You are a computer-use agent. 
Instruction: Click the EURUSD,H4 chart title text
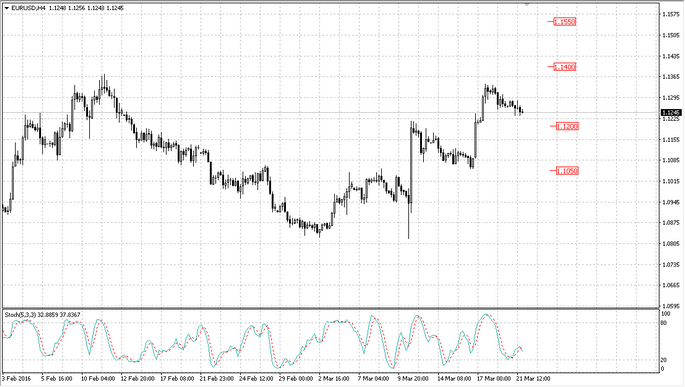28,8
